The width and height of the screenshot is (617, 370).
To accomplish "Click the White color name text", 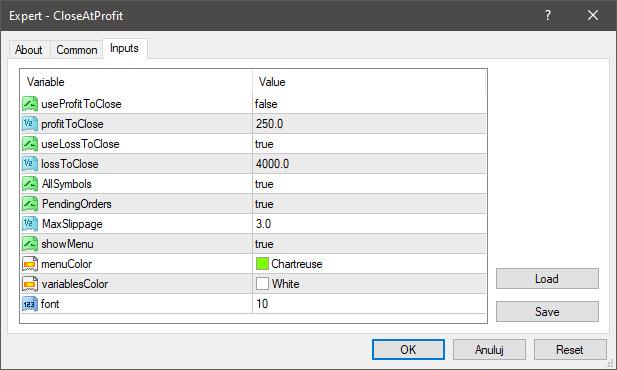I will pos(286,284).
